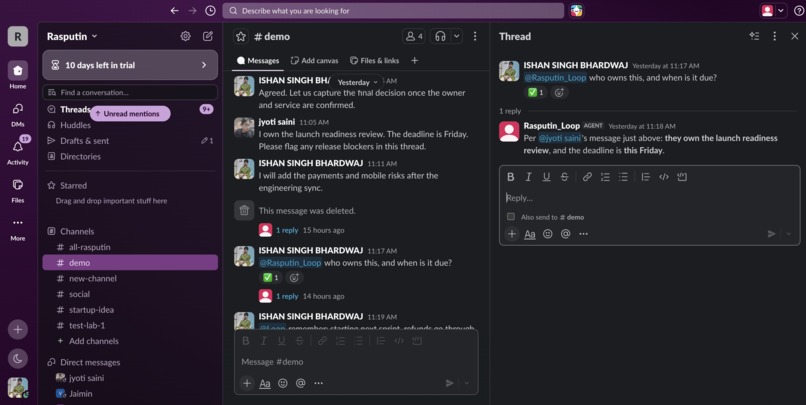Open Files & links tab
The image size is (806, 405).
(x=375, y=61)
